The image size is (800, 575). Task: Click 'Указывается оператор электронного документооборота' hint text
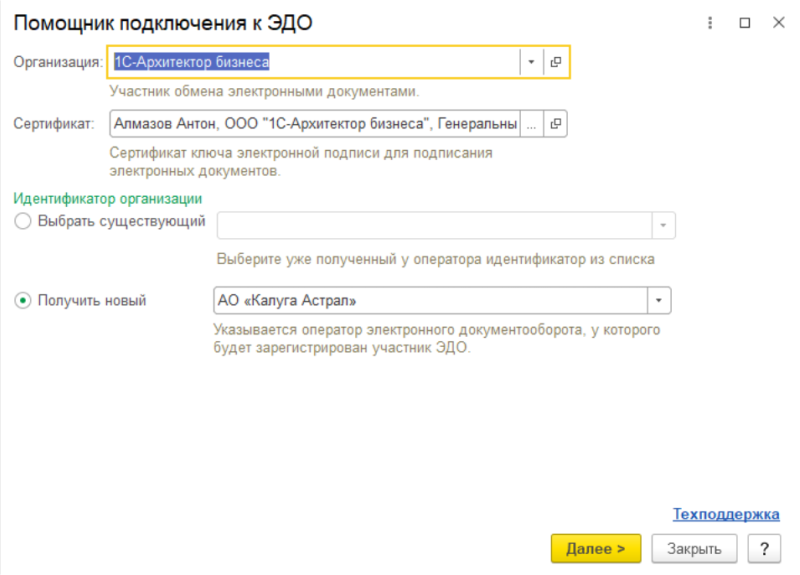(437, 339)
